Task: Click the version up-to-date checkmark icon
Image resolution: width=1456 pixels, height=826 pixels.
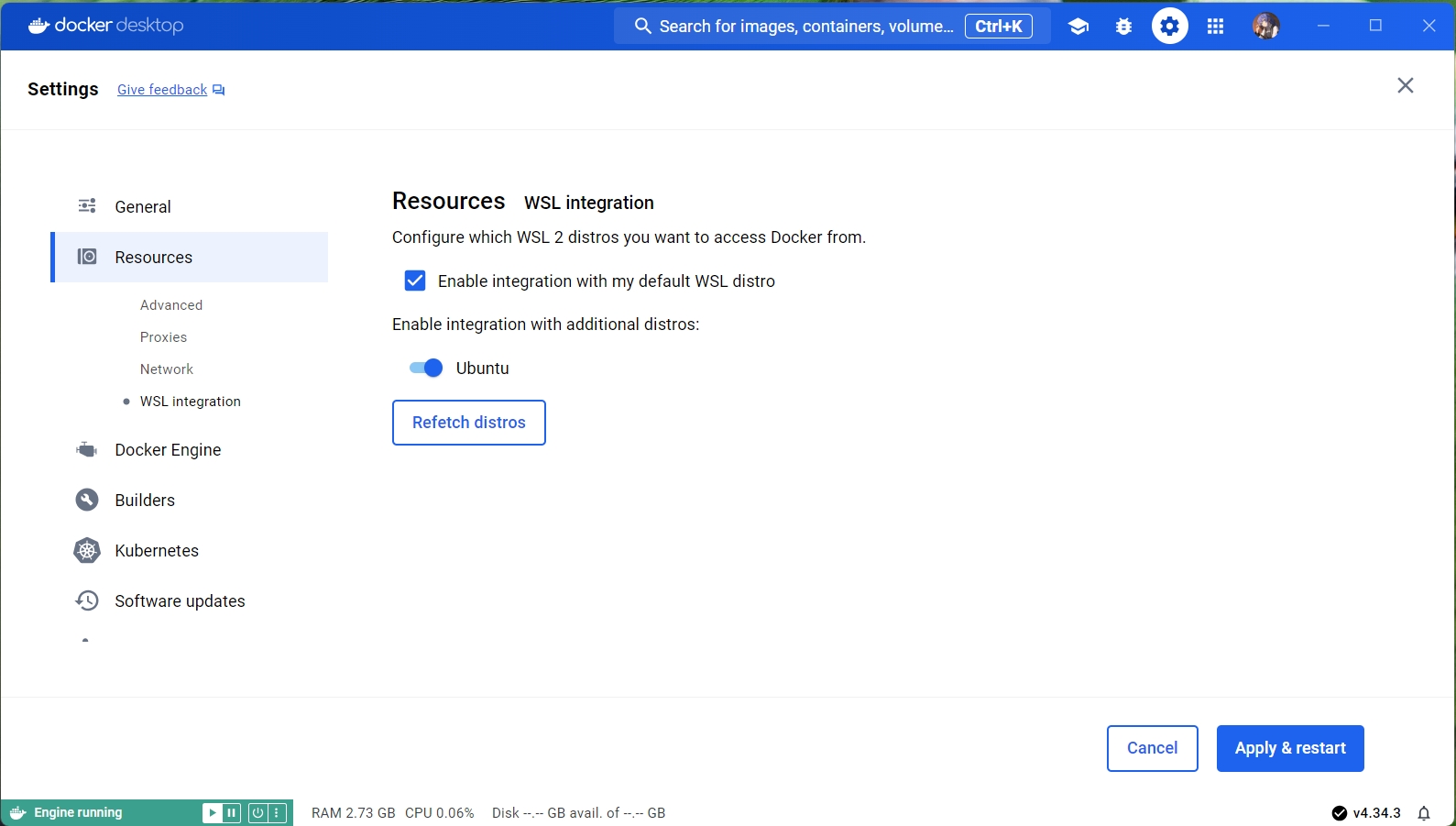Action: (x=1339, y=813)
